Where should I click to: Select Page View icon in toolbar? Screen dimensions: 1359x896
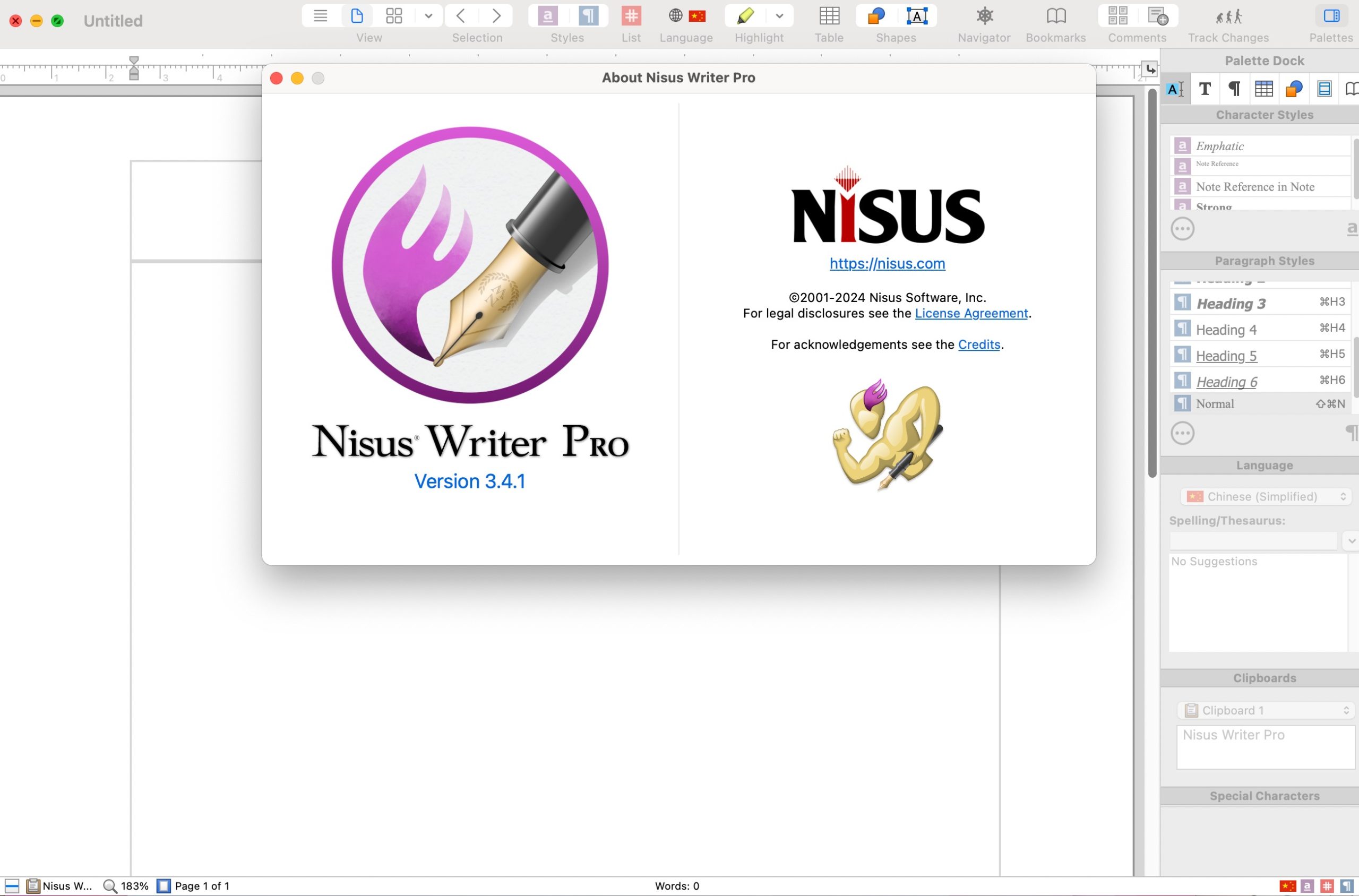tap(357, 15)
